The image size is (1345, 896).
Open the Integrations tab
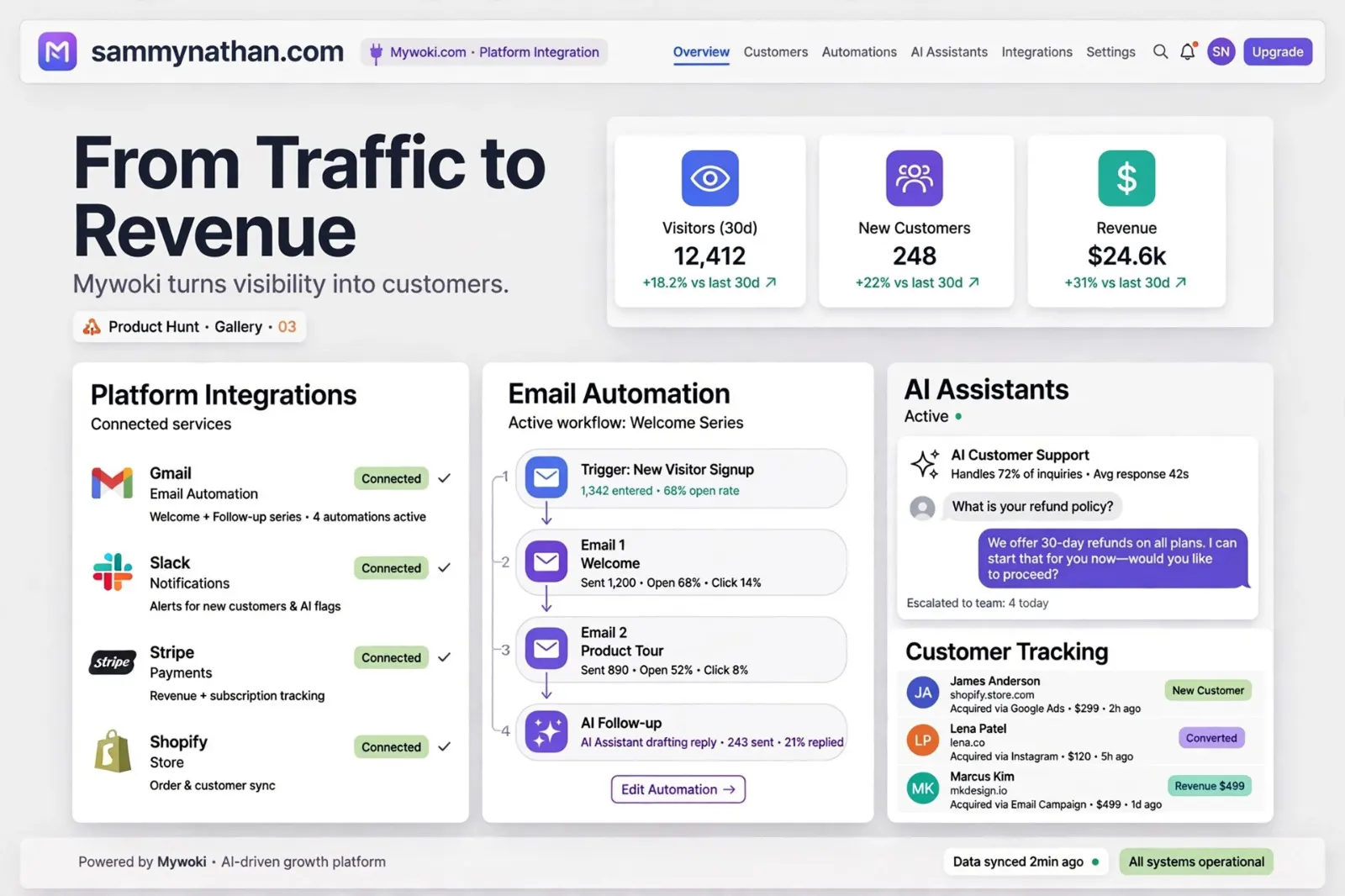(x=1036, y=52)
